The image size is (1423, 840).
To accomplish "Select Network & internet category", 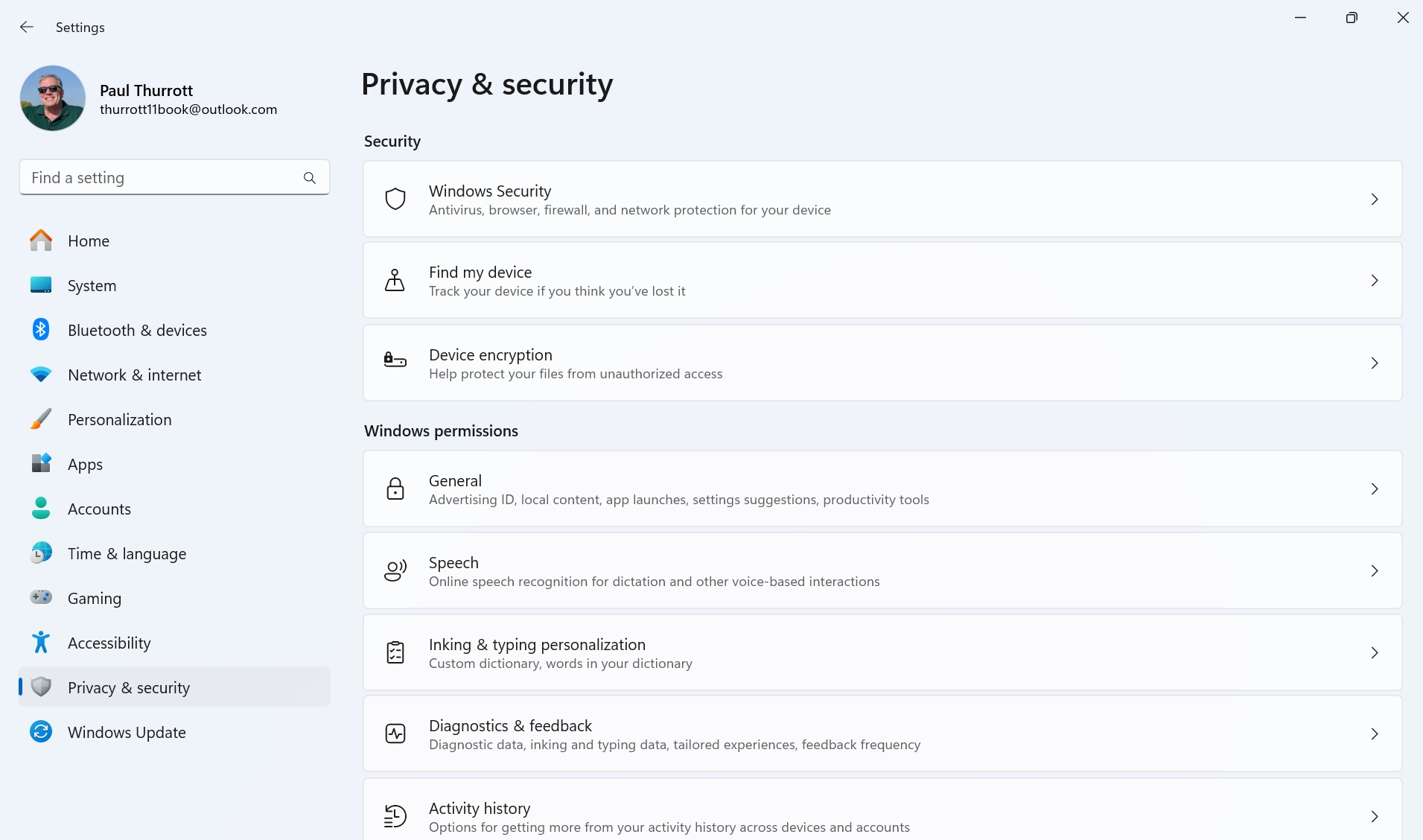I will coord(134,375).
